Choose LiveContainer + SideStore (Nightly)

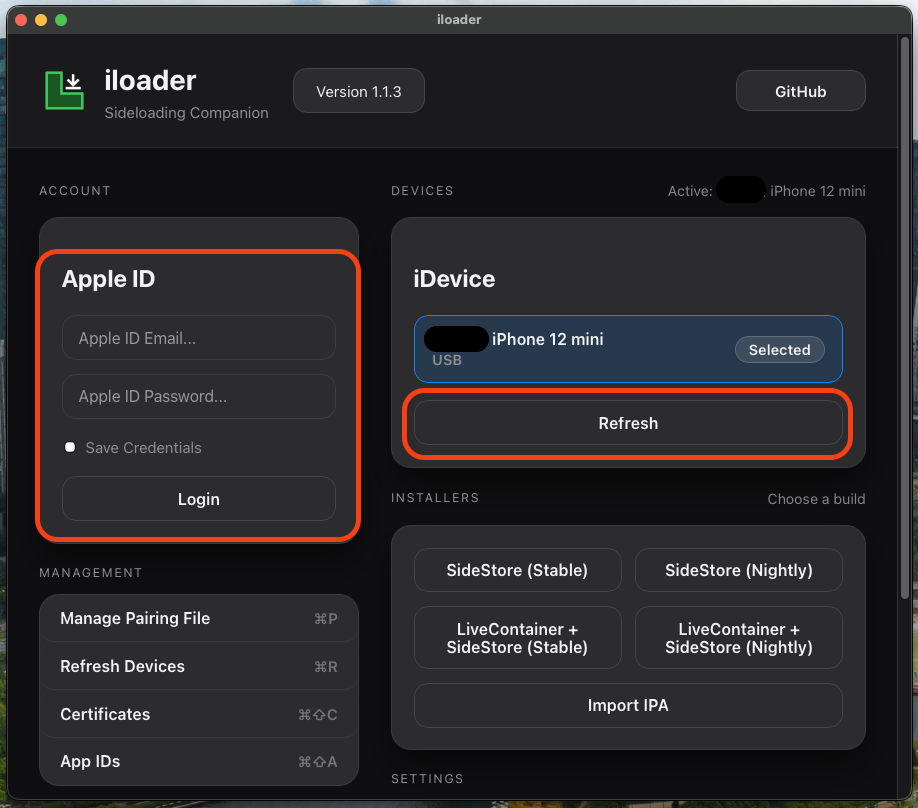[x=738, y=638]
